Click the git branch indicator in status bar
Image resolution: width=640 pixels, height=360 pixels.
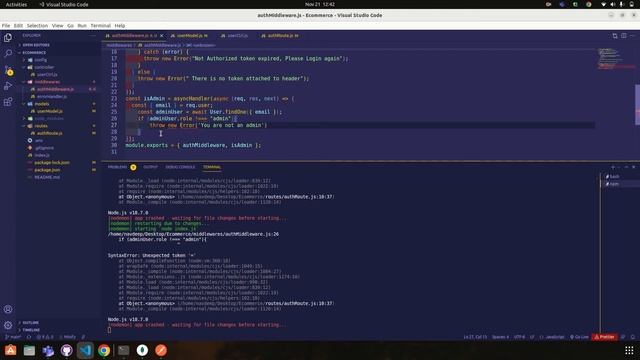coord(13,337)
